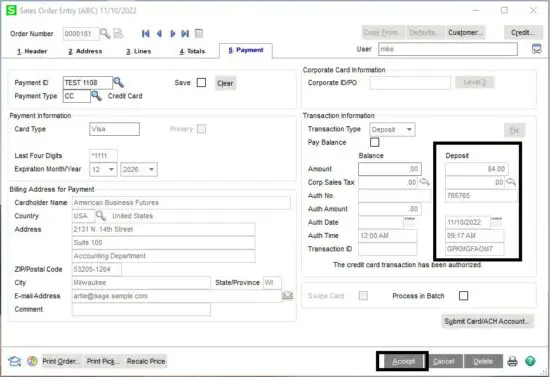Click into the User field
This screenshot has width=550, height=377.
point(448,49)
